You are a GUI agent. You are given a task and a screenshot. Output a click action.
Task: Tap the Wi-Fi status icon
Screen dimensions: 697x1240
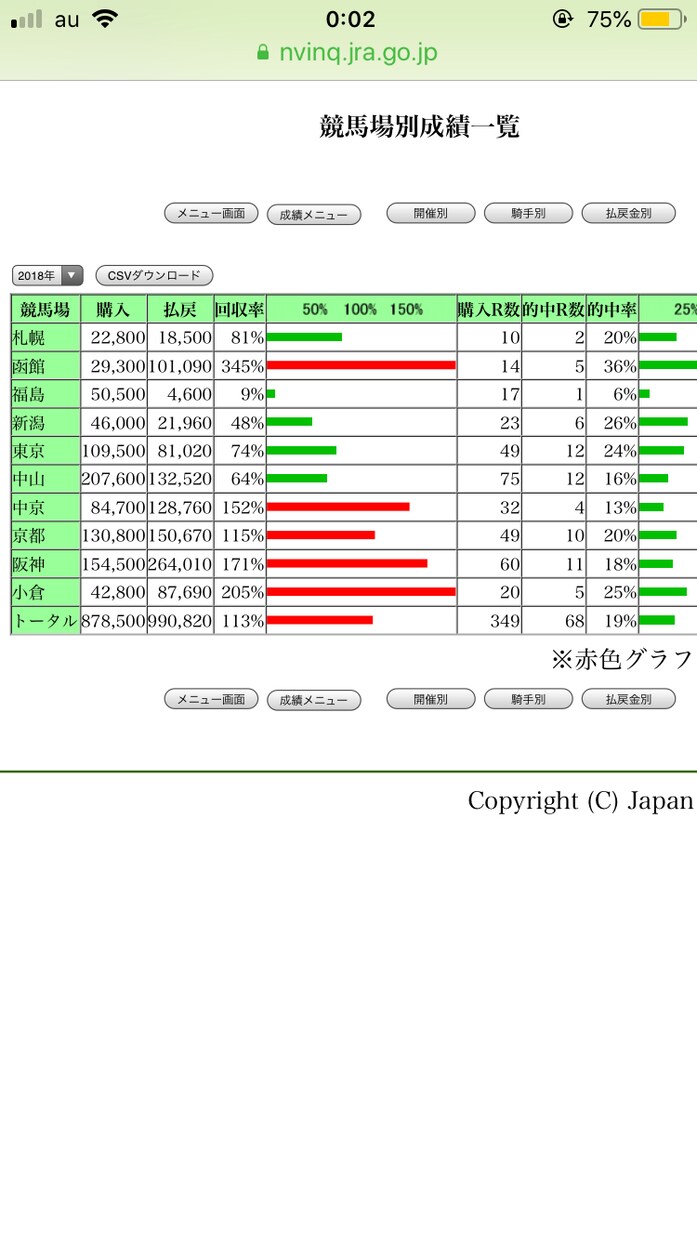coord(103,19)
